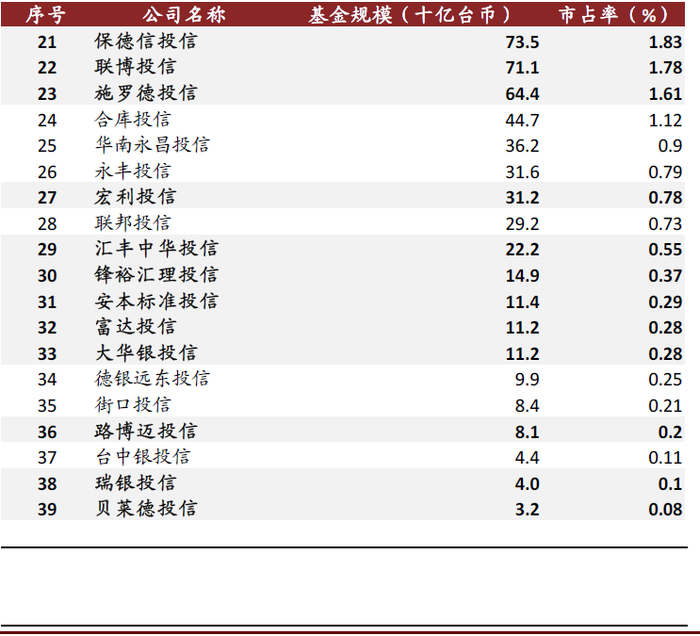This screenshot has width=700, height=636.
Task: Select company name 锋裕汇理投信
Action: [x=156, y=275]
